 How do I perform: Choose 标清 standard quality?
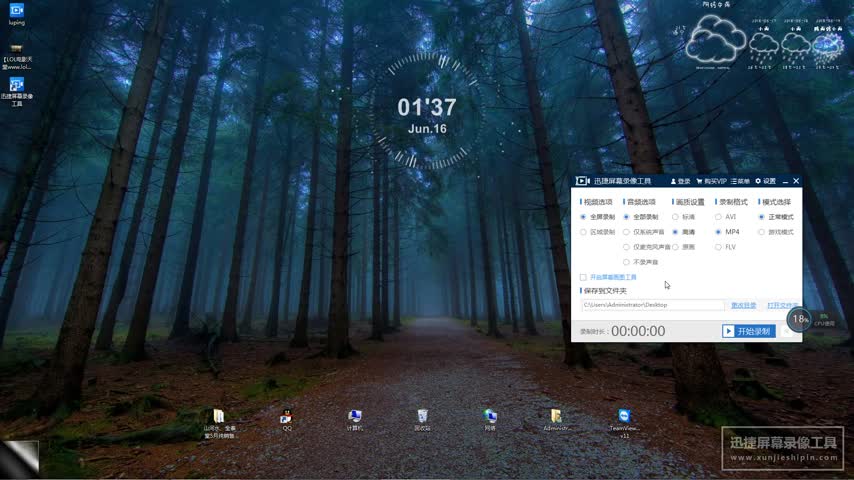pyautogui.click(x=684, y=217)
